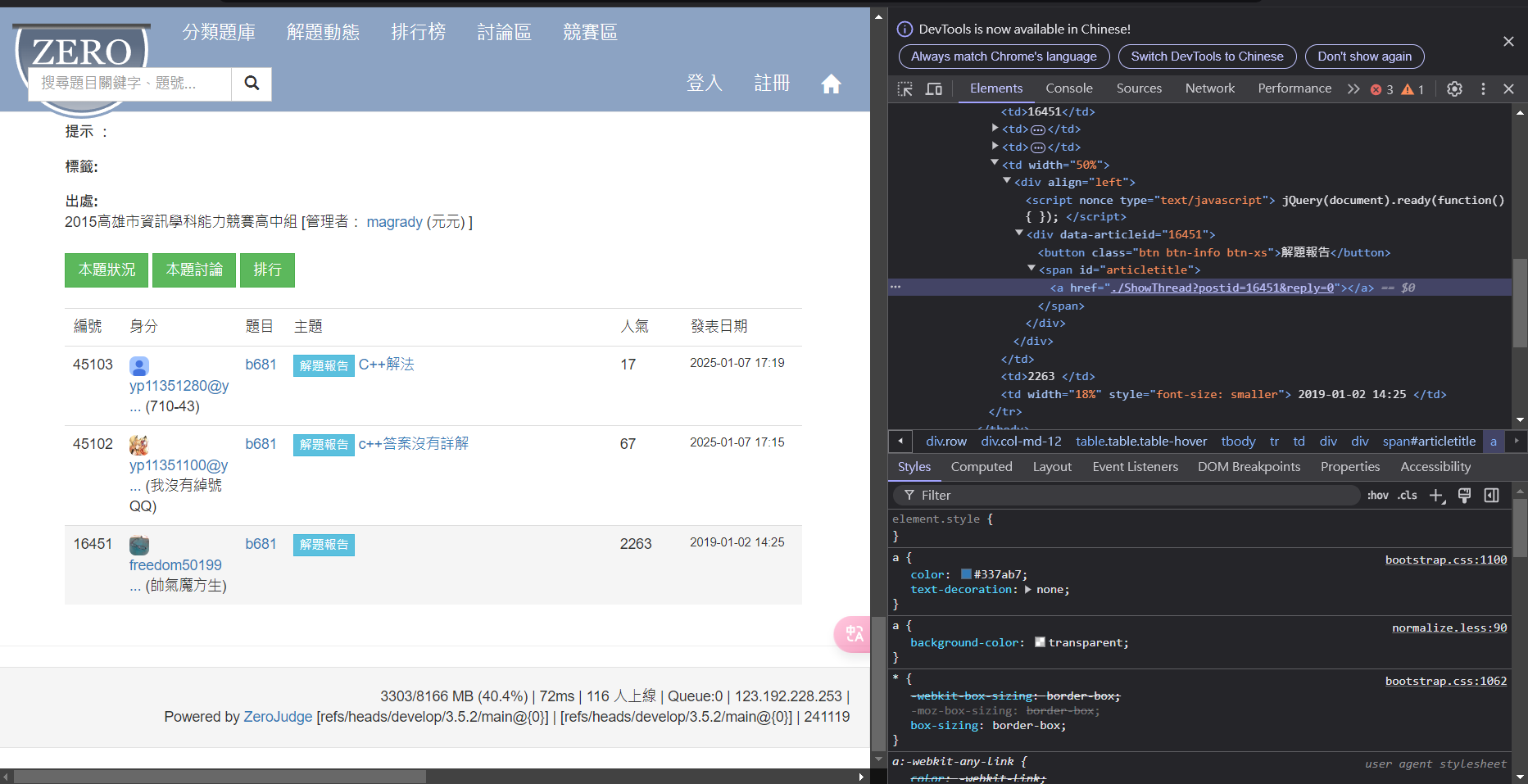Click the #337ab7 color swatch
Screen dimensions: 1528x784
click(x=966, y=575)
